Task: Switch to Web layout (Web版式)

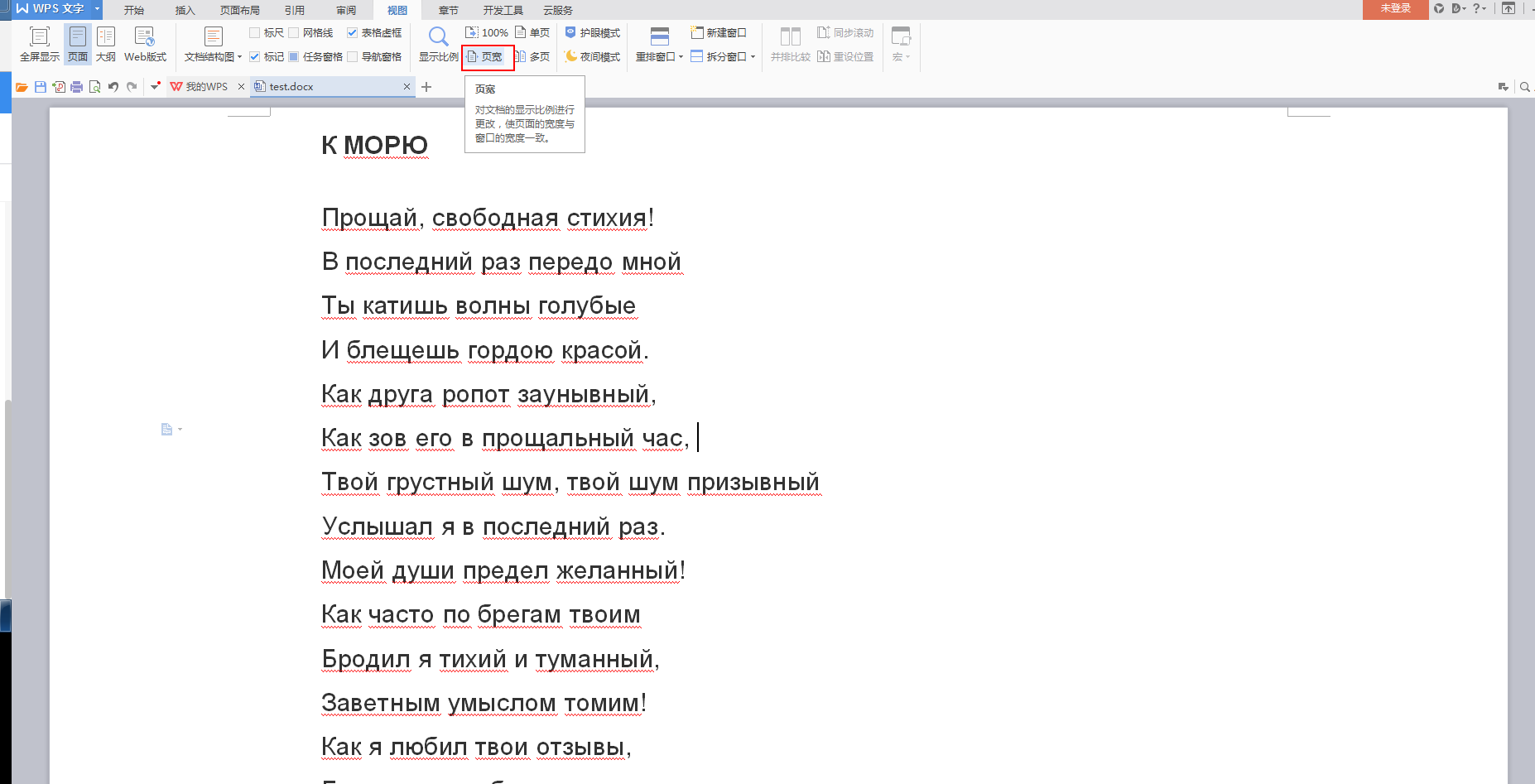Action: click(x=145, y=44)
